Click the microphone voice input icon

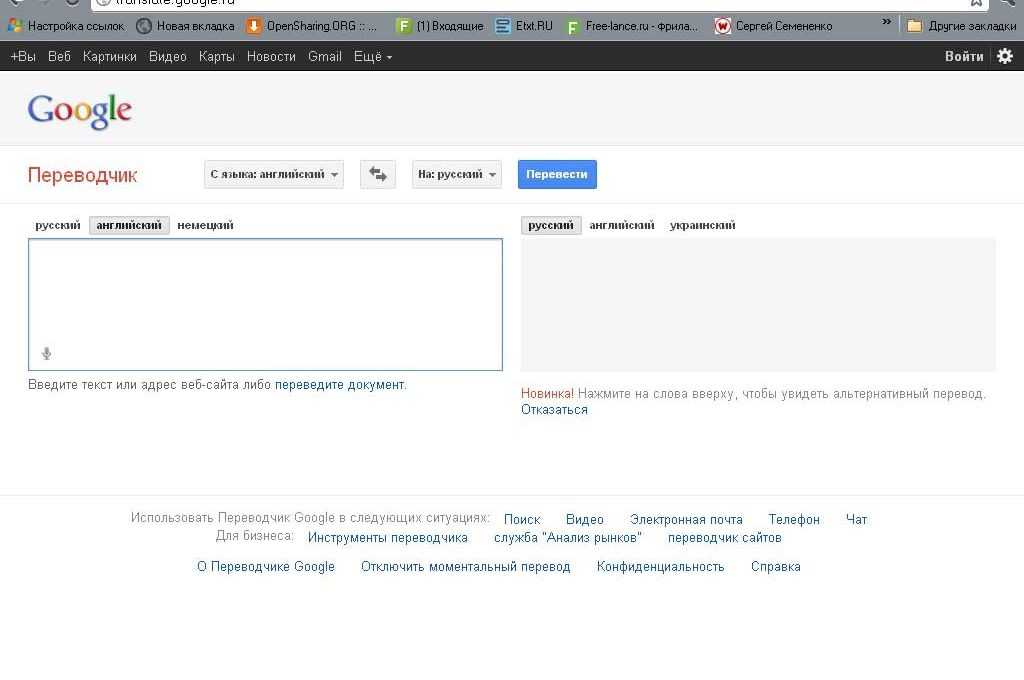coord(46,353)
